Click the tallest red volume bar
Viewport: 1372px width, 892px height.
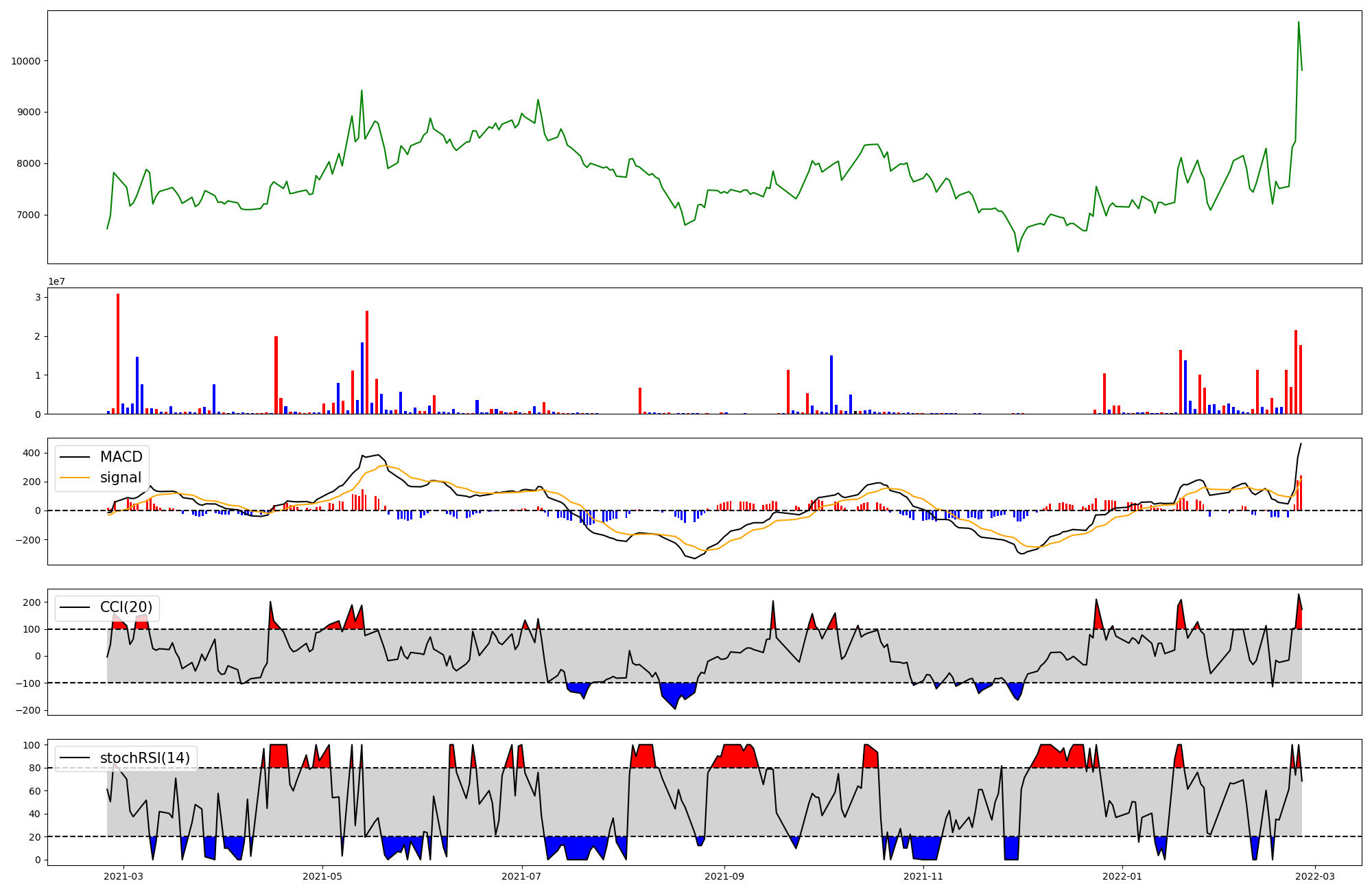pos(118,353)
